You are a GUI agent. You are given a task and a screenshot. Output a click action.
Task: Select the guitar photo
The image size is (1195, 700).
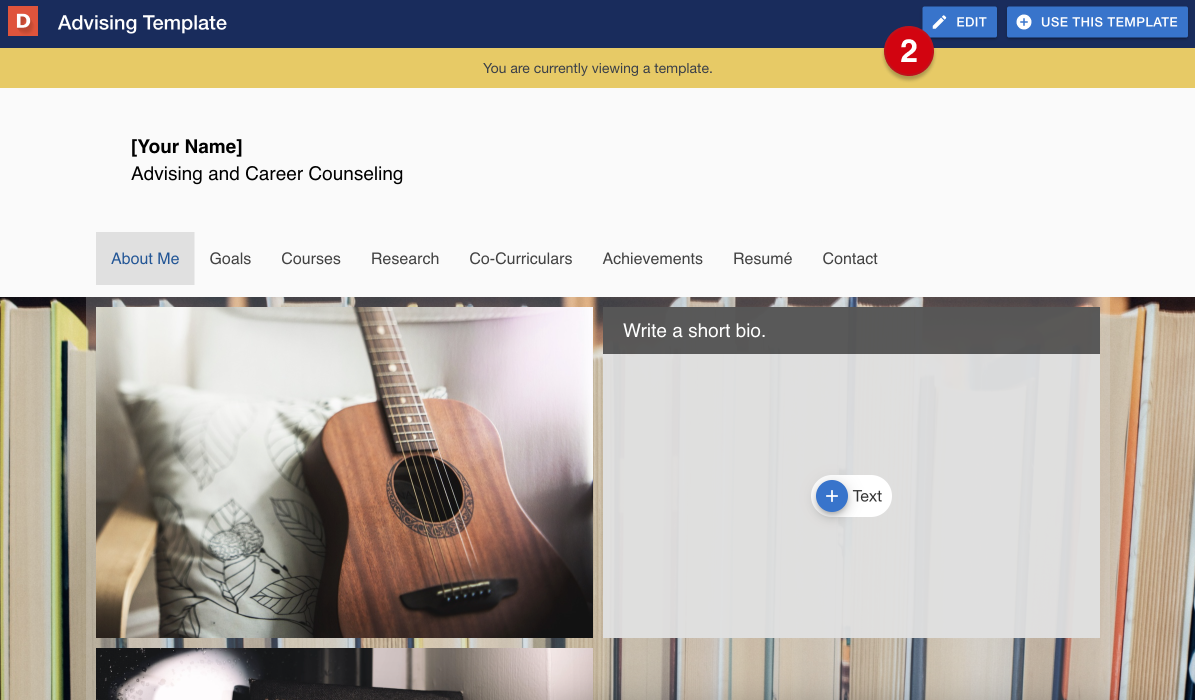pos(344,472)
